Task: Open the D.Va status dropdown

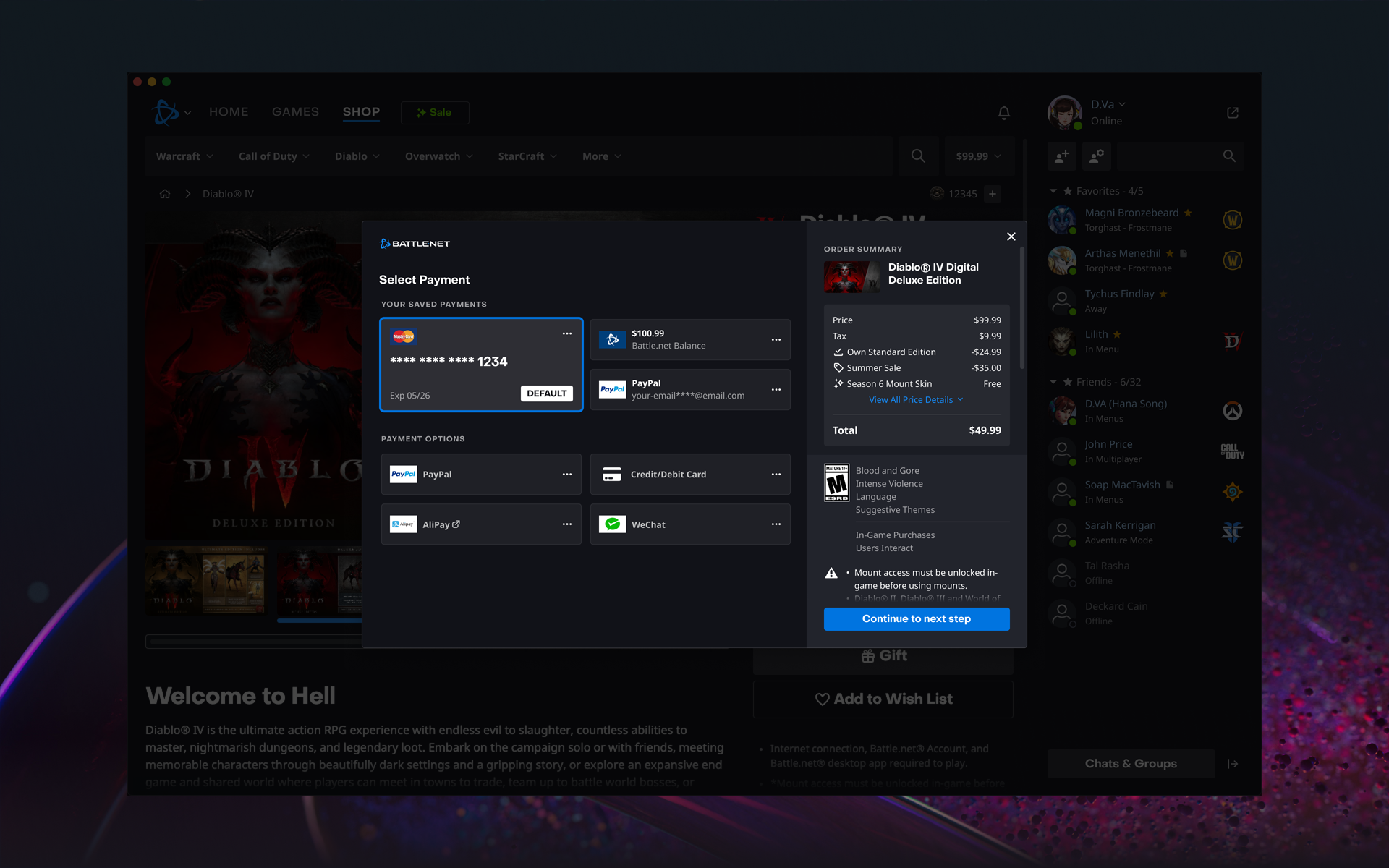Action: point(1108,105)
